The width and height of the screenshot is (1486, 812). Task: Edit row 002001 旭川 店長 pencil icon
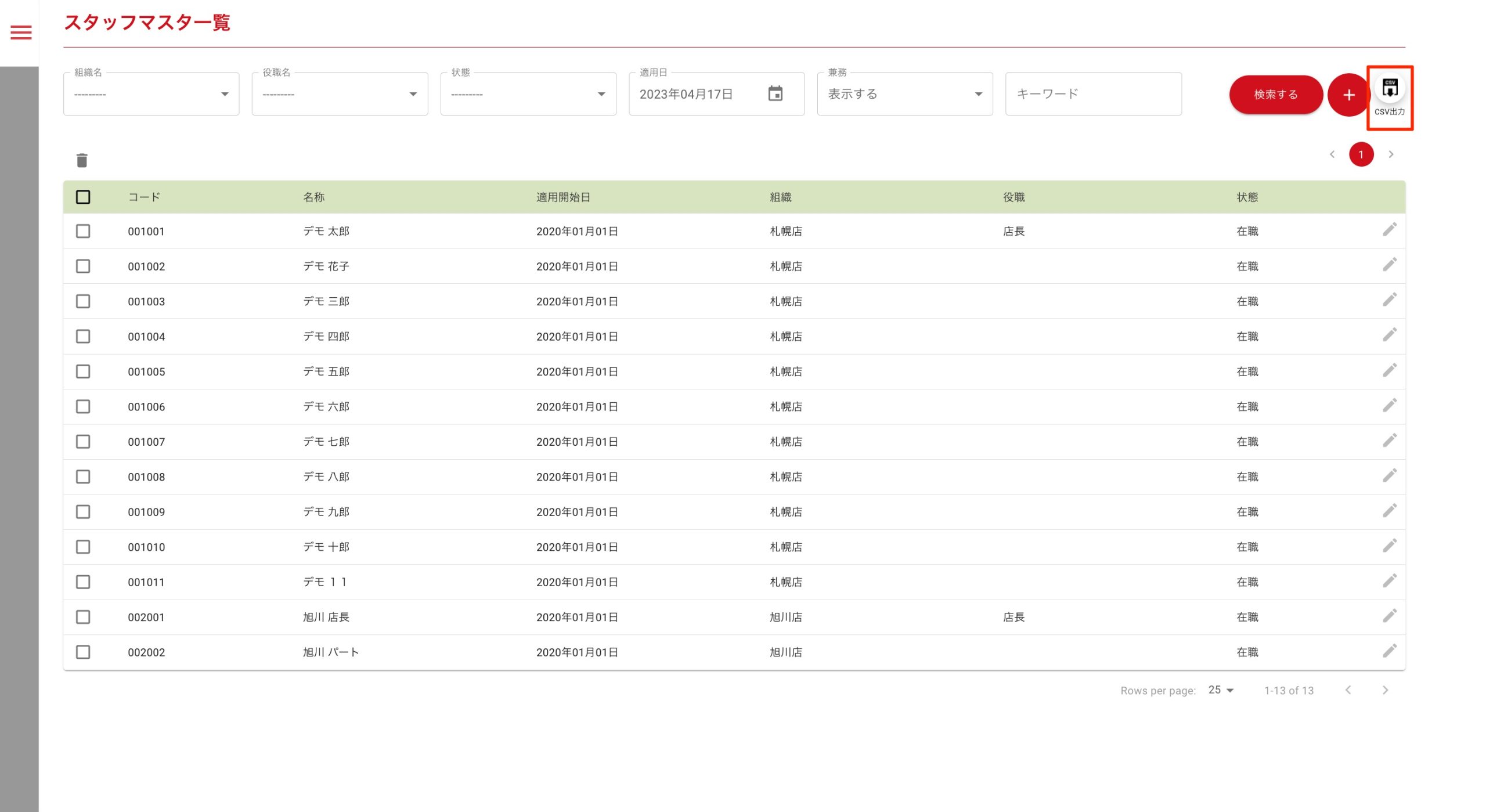1389,616
